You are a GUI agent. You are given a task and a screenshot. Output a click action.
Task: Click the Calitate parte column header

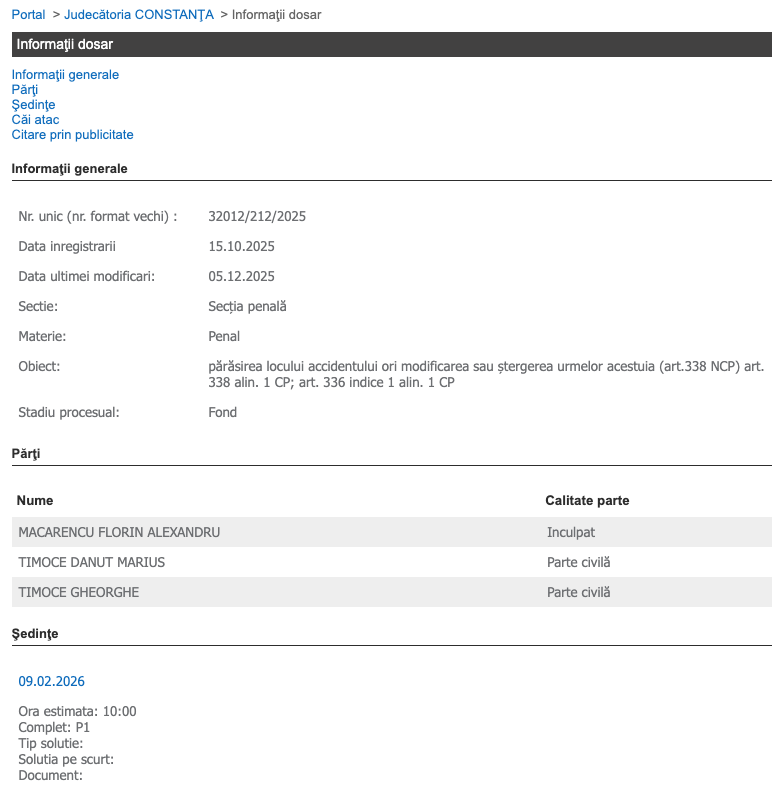587,501
